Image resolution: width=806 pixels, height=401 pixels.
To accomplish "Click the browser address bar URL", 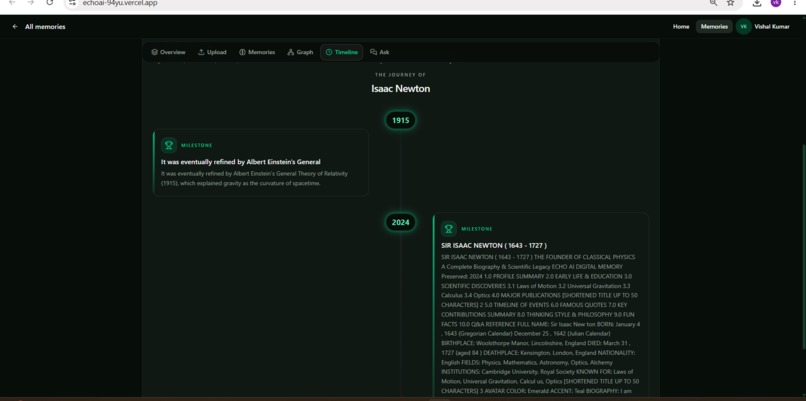I will [x=120, y=3].
